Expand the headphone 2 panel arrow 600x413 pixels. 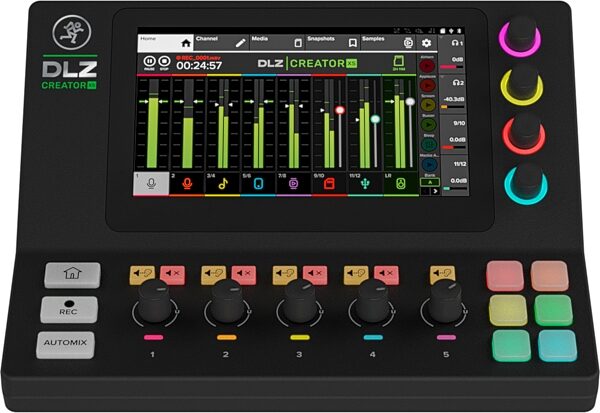point(442,77)
